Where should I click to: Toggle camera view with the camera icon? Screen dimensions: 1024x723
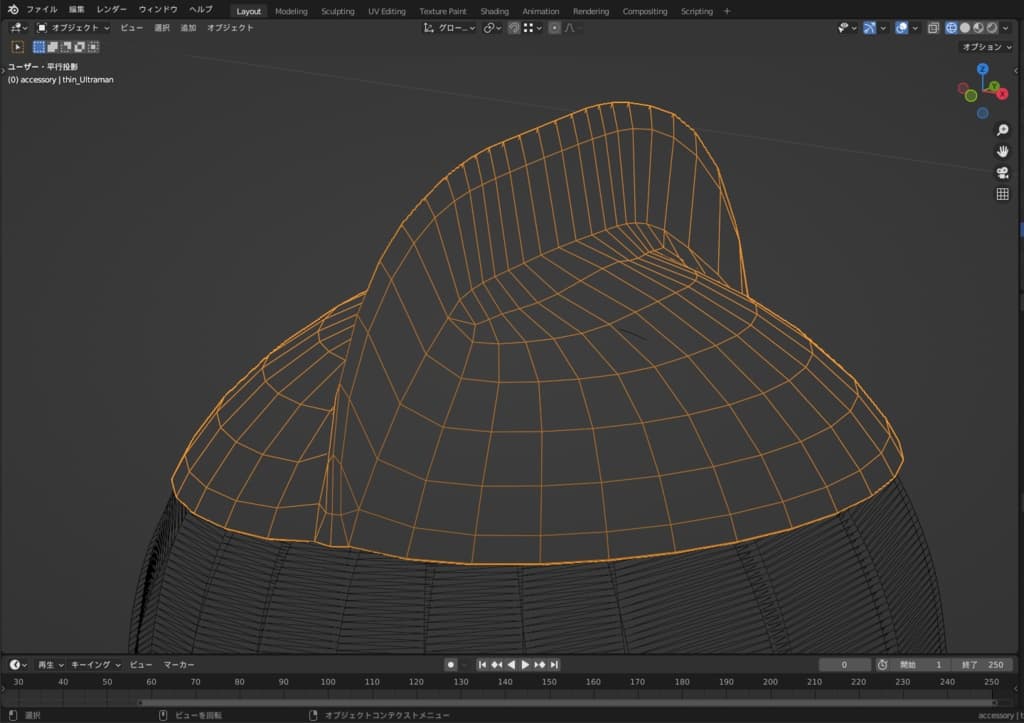click(1002, 173)
